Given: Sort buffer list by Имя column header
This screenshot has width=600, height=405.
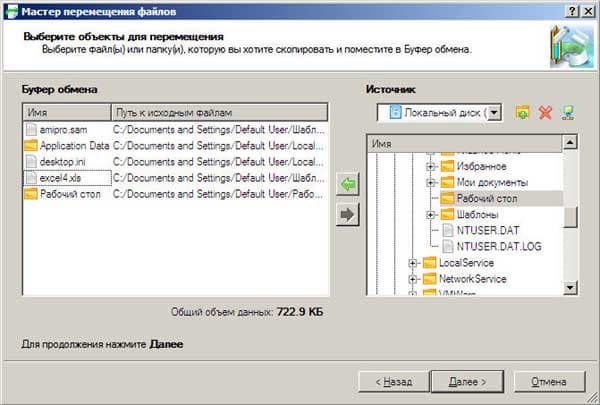Looking at the screenshot, I should coord(67,113).
